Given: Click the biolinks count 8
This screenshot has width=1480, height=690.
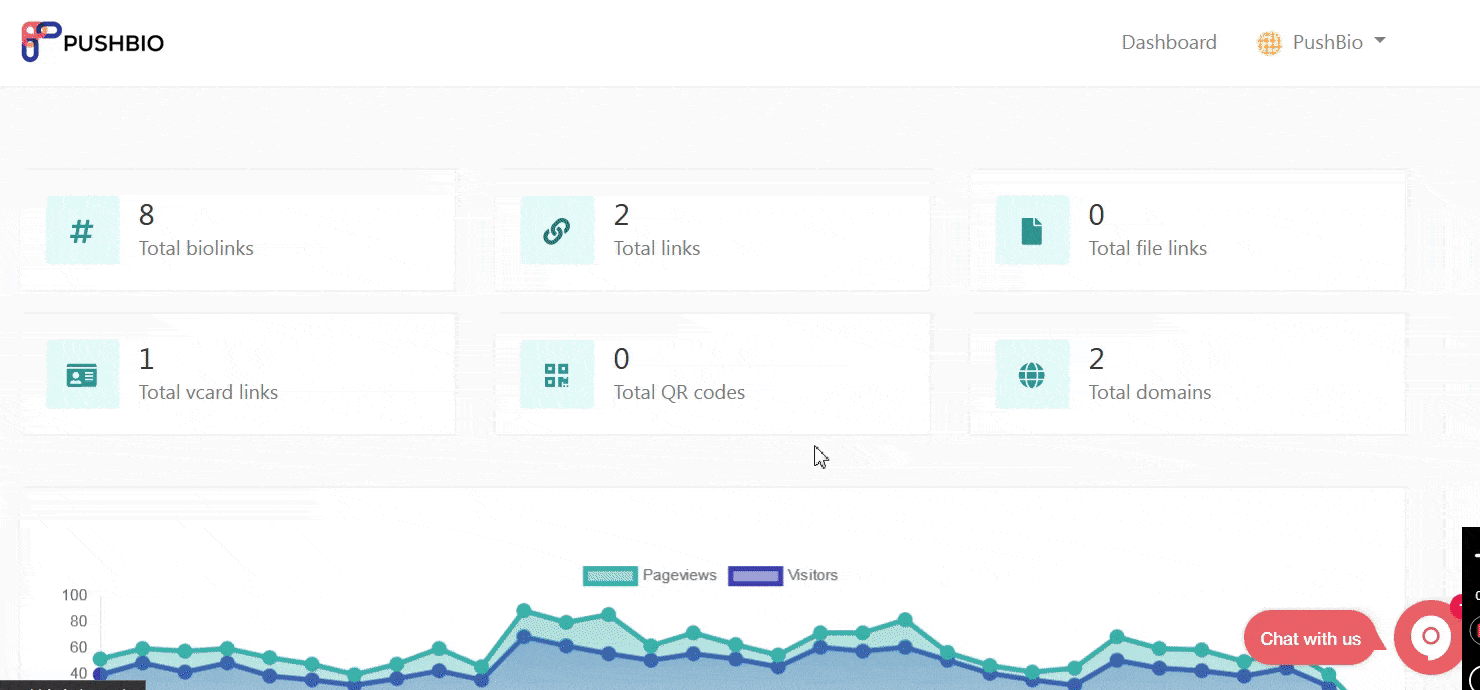Looking at the screenshot, I should pyautogui.click(x=147, y=215).
